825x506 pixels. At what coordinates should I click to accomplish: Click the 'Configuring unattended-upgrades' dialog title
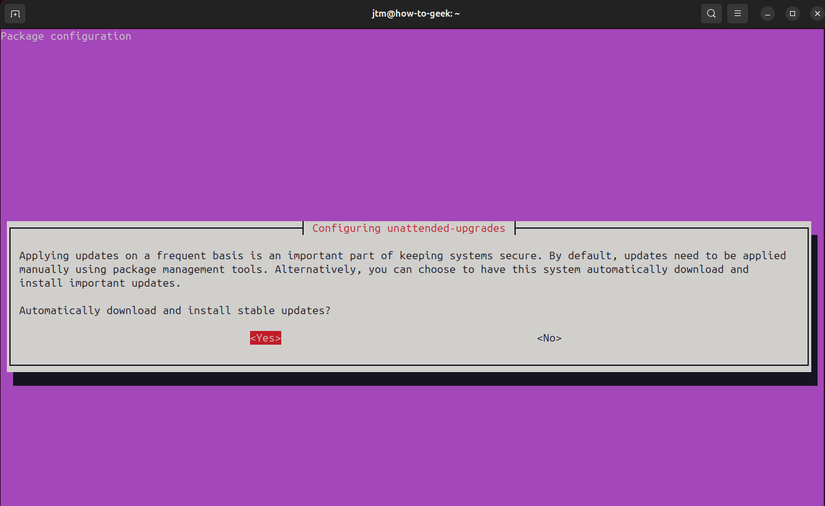(408, 228)
